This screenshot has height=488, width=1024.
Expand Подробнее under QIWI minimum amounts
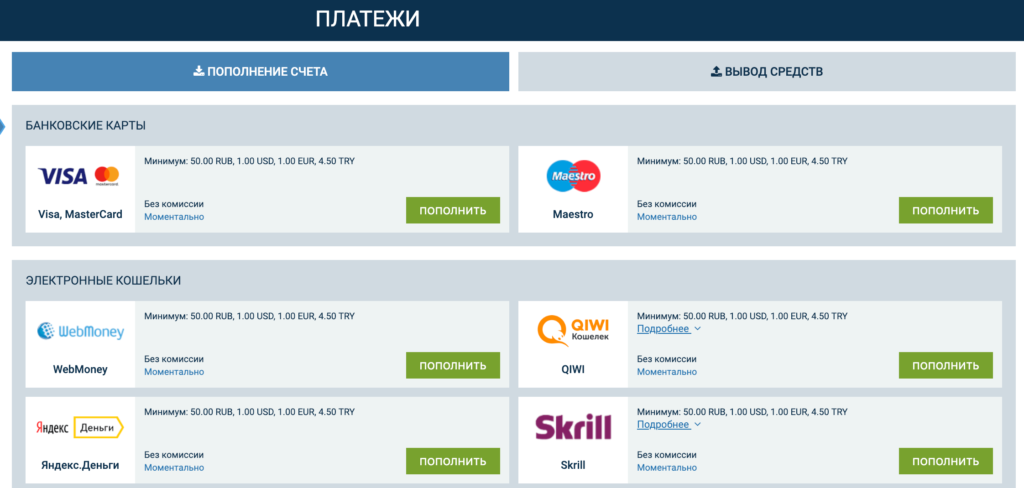(x=669, y=328)
